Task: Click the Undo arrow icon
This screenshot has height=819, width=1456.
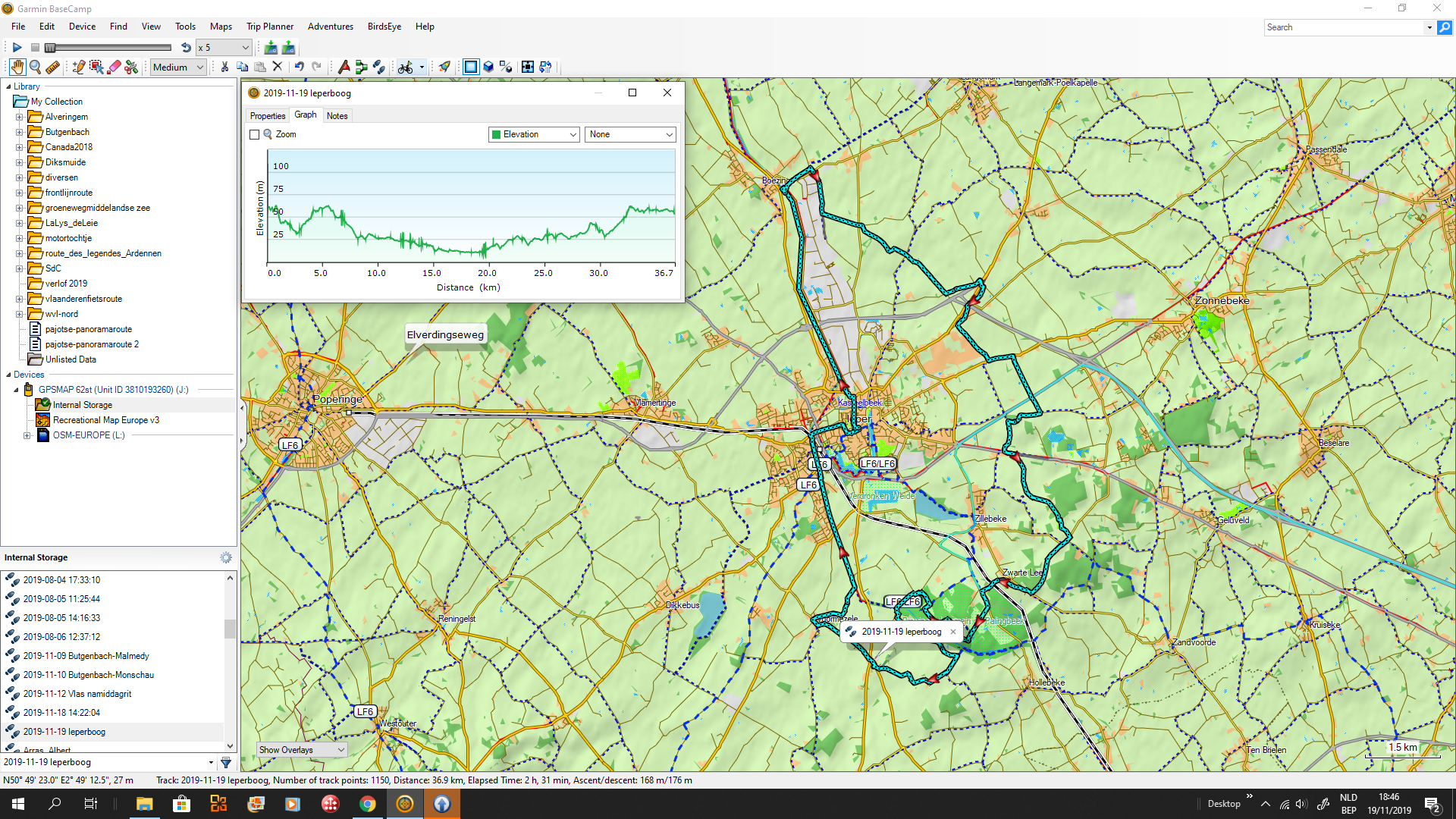Action: click(300, 67)
